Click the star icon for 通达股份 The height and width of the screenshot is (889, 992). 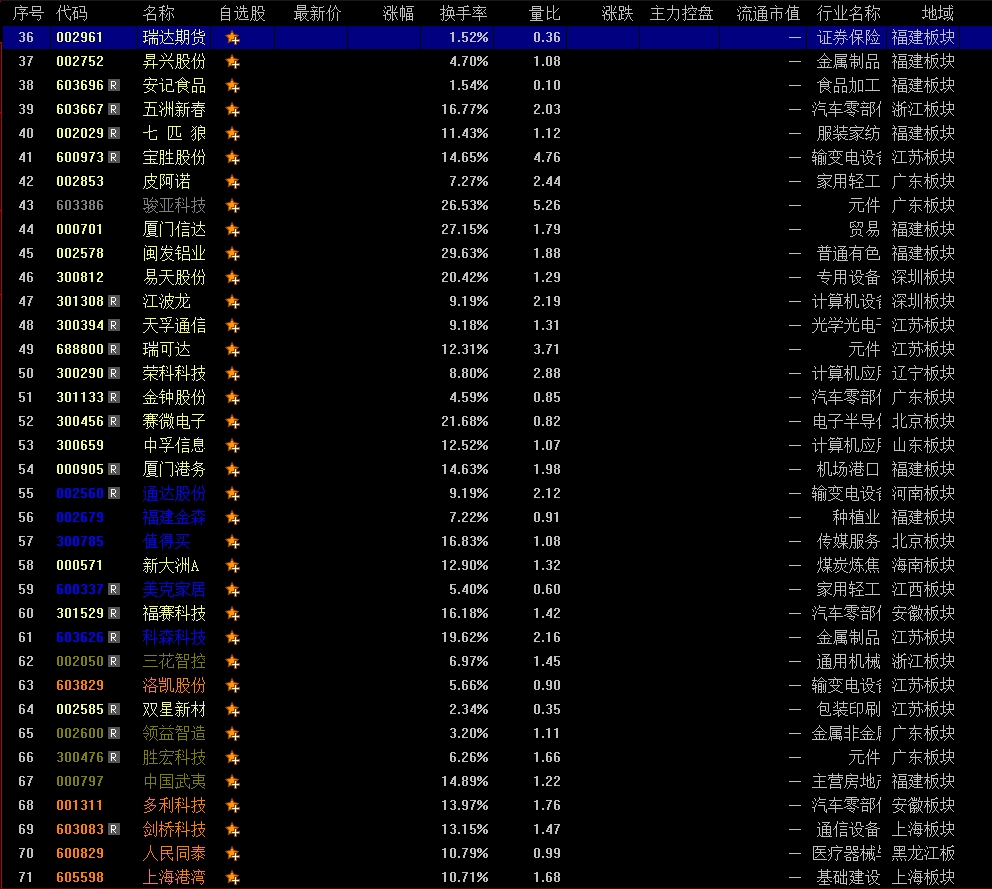pyautogui.click(x=233, y=494)
